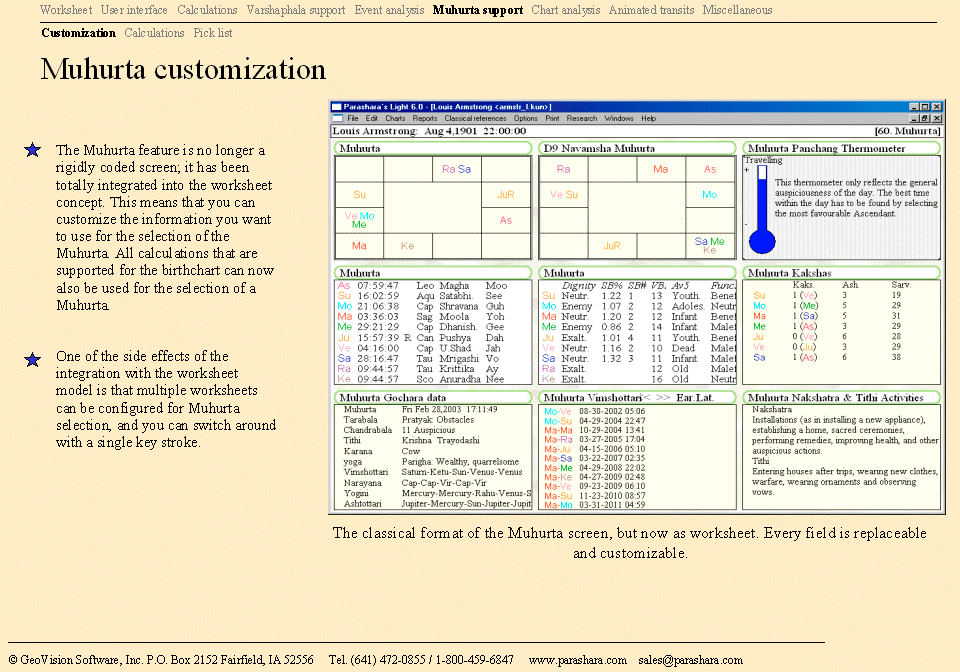Select the Yogini row in Gochara data
Image resolution: width=960 pixels, height=672 pixels.
pos(433,493)
